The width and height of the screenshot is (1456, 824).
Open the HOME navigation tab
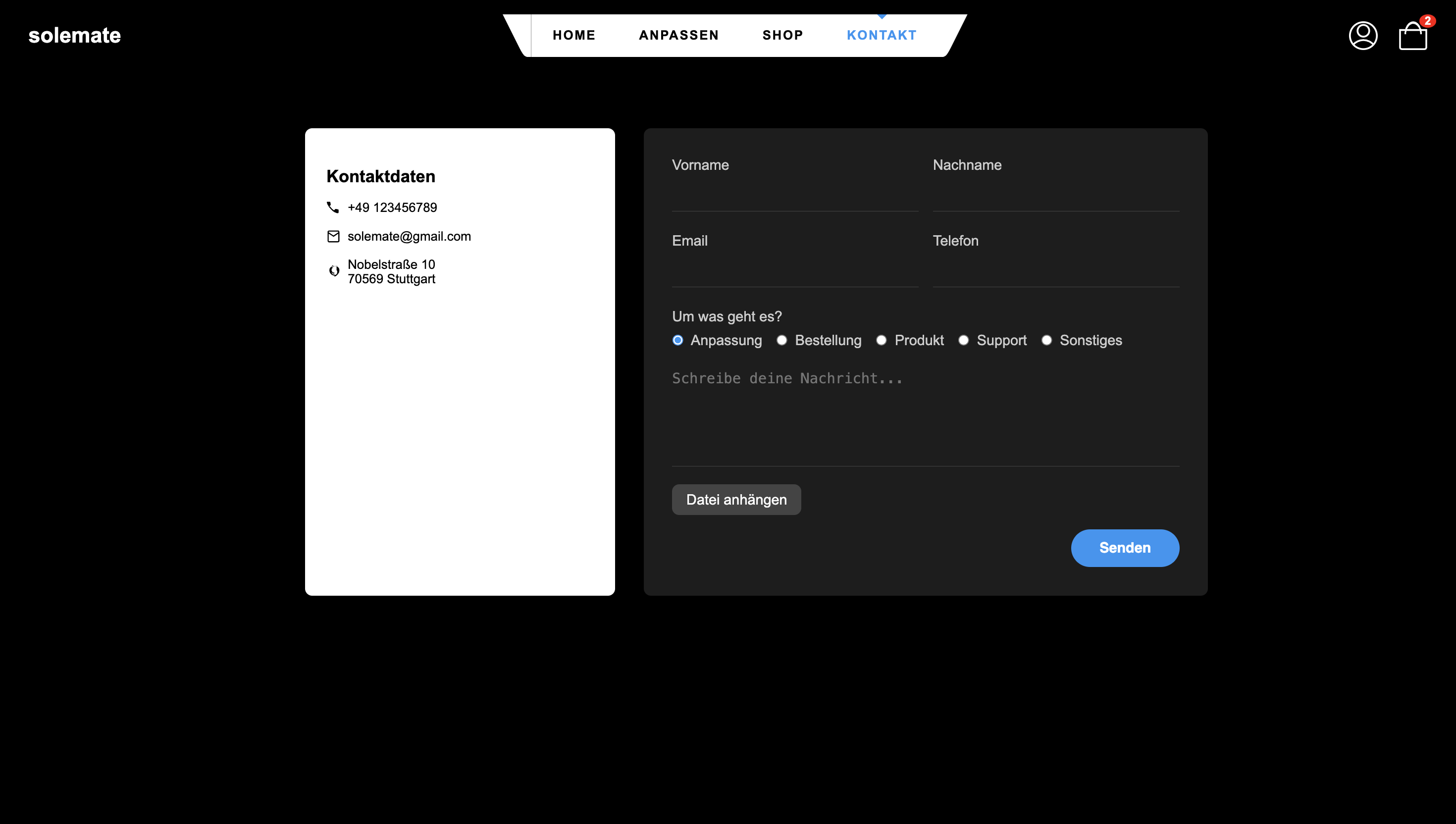[574, 35]
